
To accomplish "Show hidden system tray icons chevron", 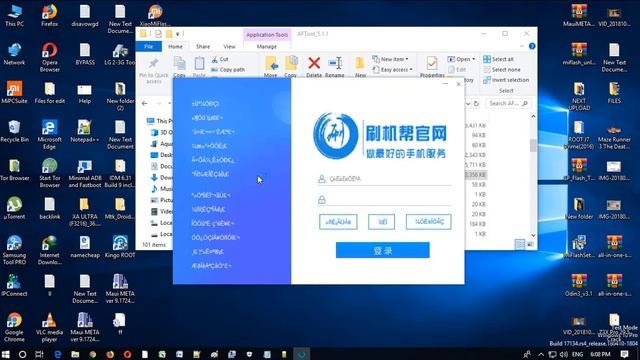I will click(541, 354).
